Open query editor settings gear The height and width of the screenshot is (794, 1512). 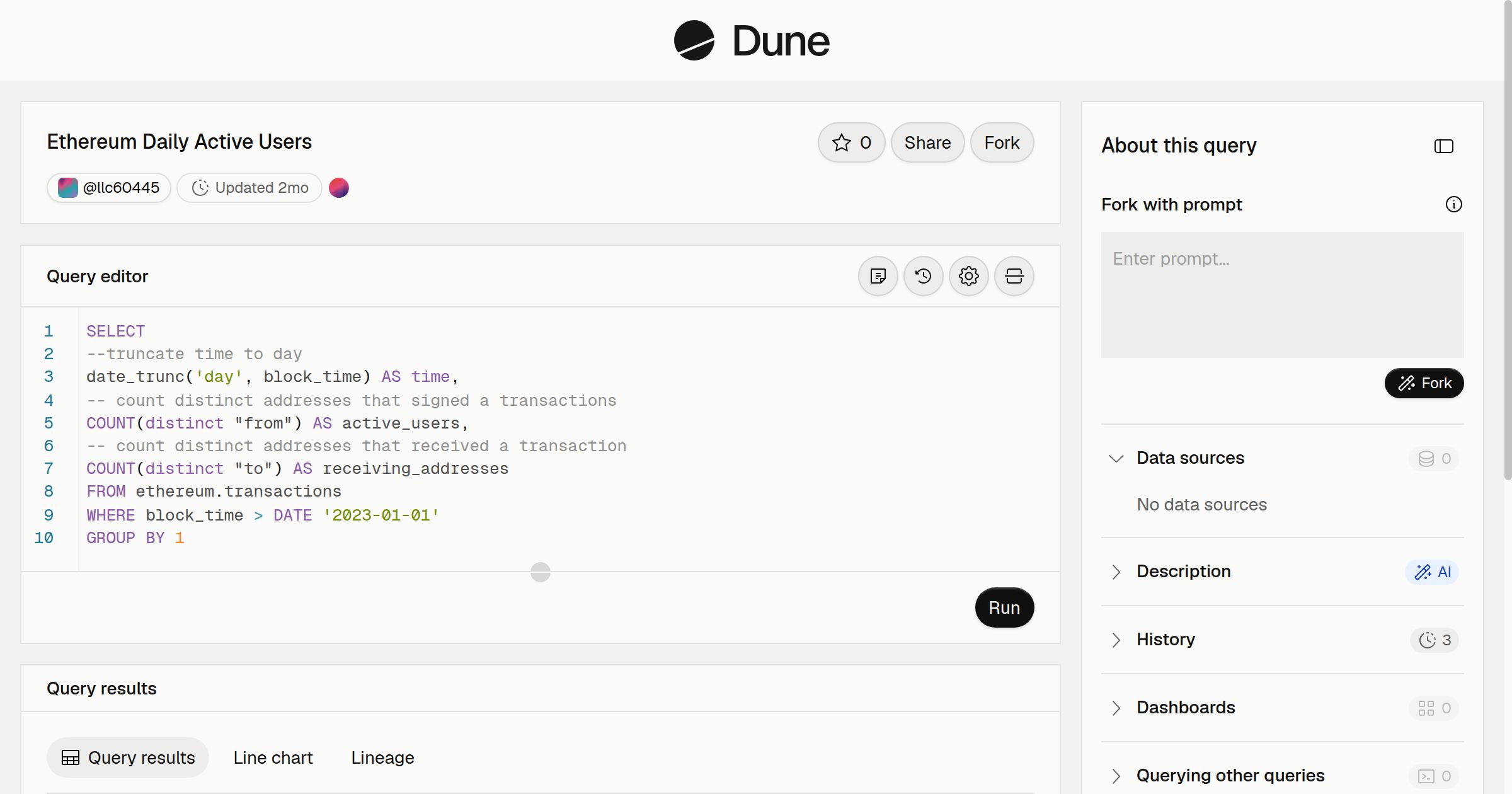968,276
